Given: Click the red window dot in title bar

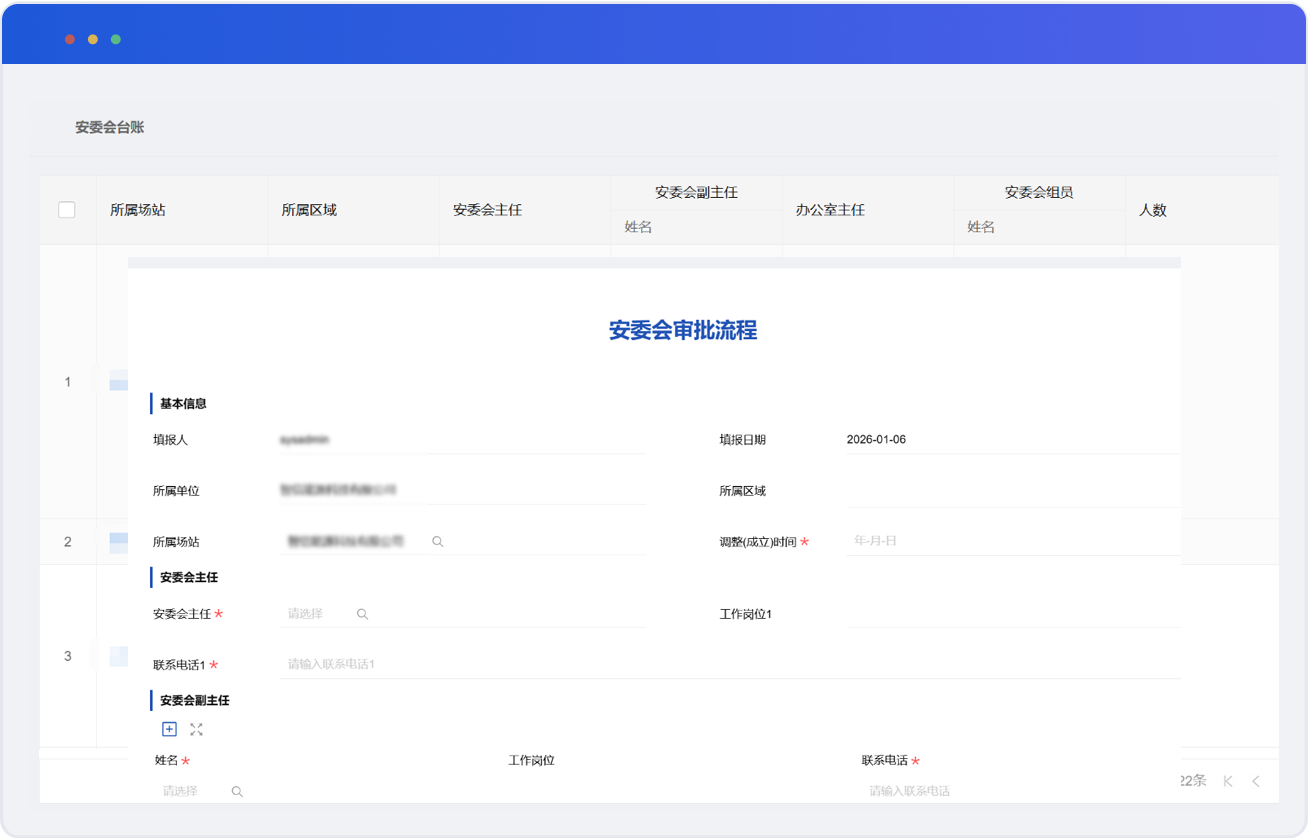Looking at the screenshot, I should pos(70,39).
